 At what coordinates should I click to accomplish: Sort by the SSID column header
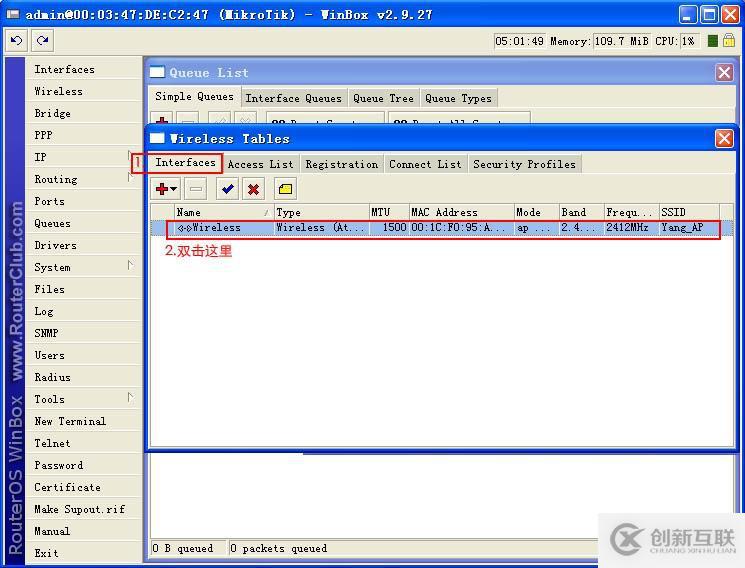click(x=689, y=212)
